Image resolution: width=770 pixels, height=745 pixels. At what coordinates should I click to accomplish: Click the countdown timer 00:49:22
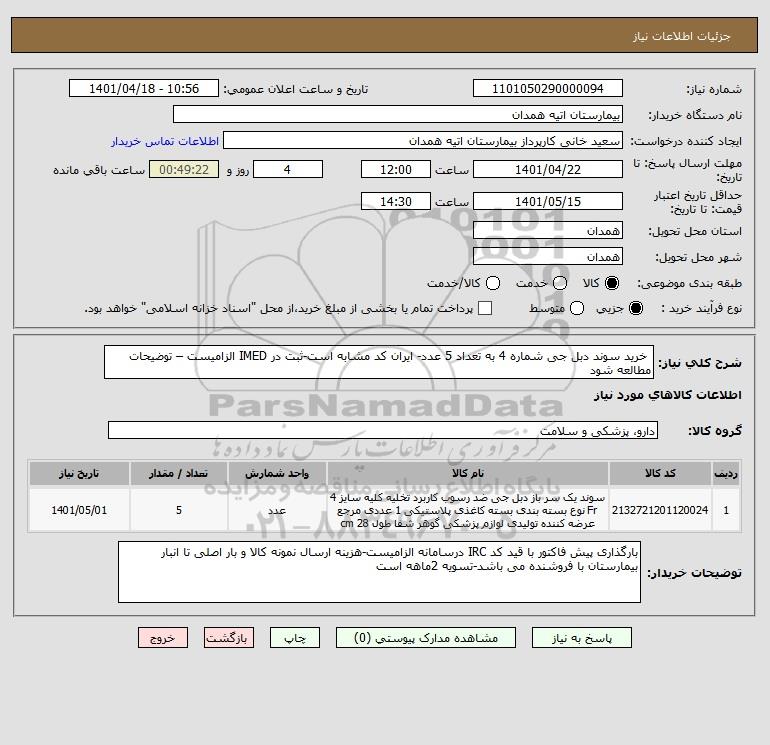click(184, 169)
